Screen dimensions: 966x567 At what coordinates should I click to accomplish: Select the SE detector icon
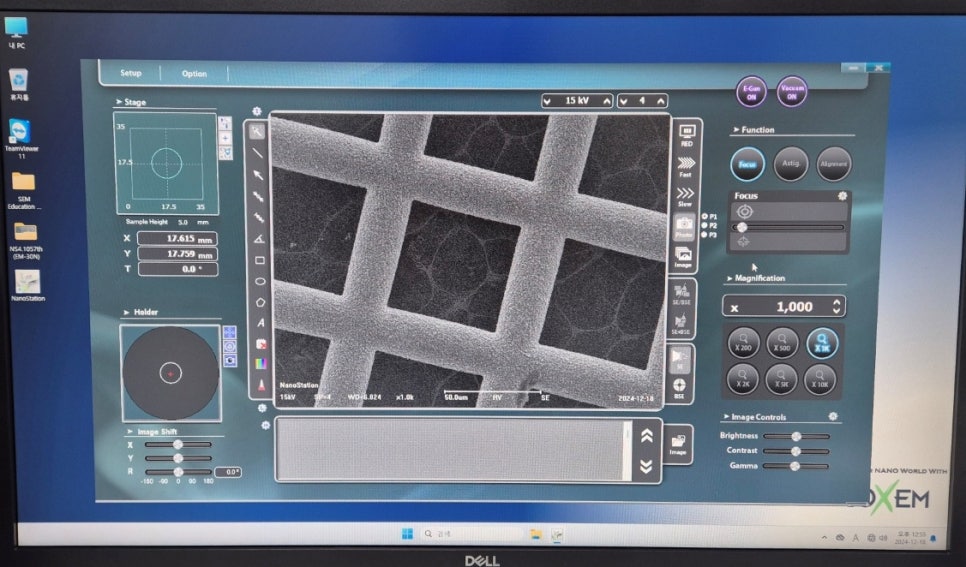click(680, 359)
